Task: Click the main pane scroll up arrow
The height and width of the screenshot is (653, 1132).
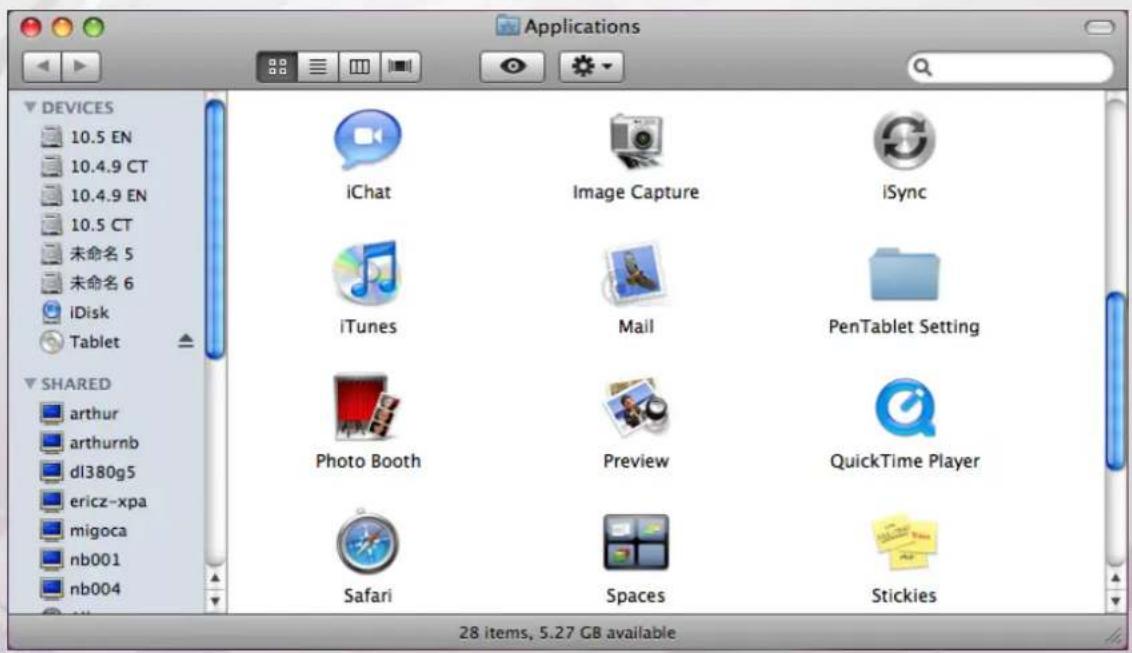Action: point(1115,578)
